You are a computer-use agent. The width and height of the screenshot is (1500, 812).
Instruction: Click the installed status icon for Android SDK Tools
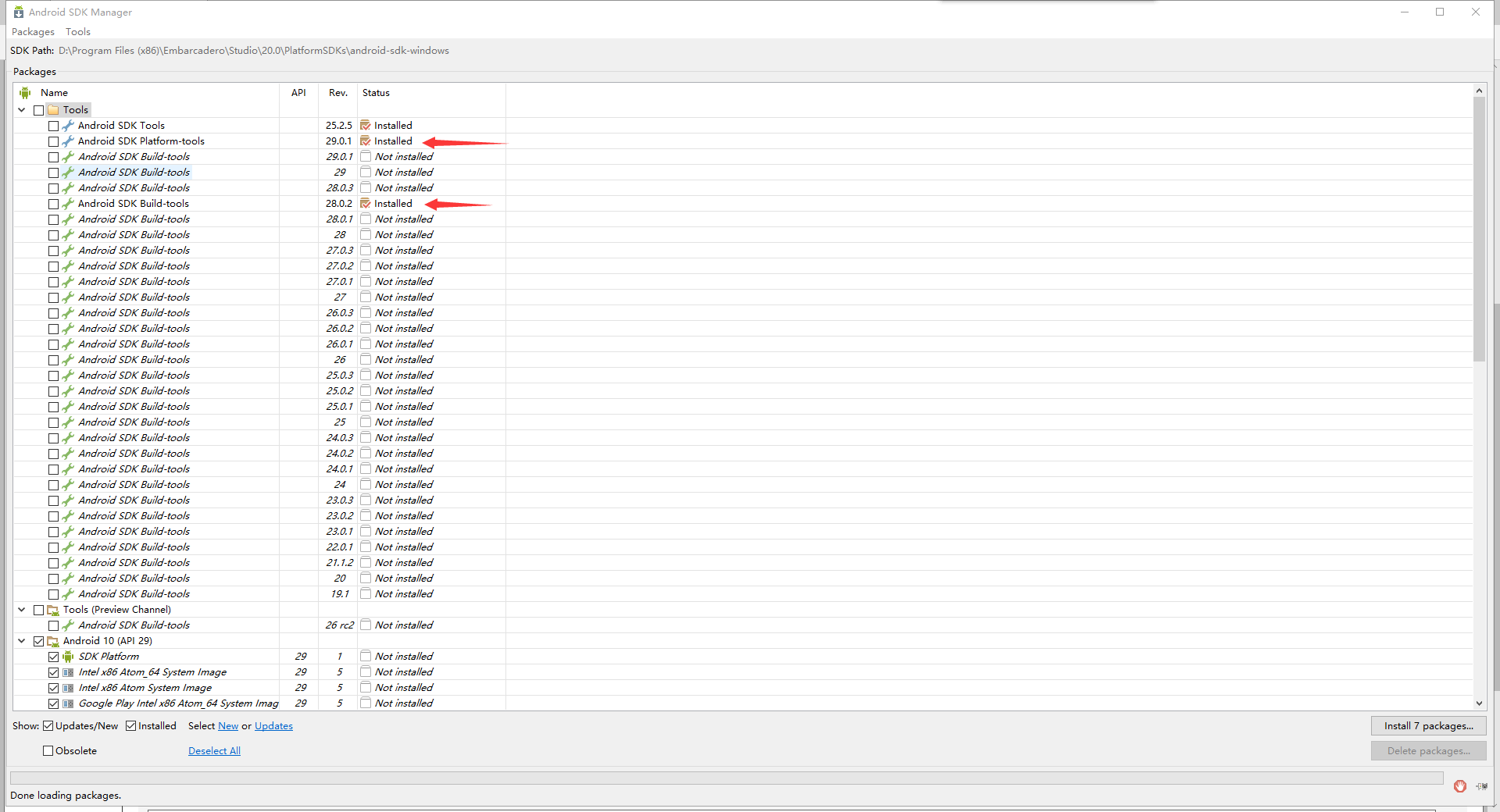coord(366,126)
